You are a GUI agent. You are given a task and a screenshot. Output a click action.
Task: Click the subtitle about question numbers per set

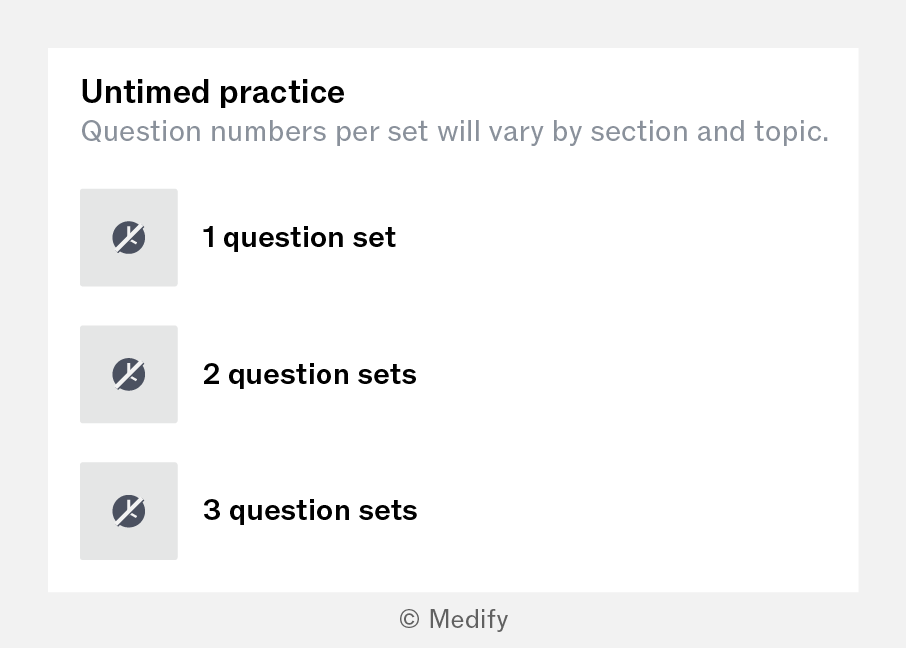coord(455,132)
